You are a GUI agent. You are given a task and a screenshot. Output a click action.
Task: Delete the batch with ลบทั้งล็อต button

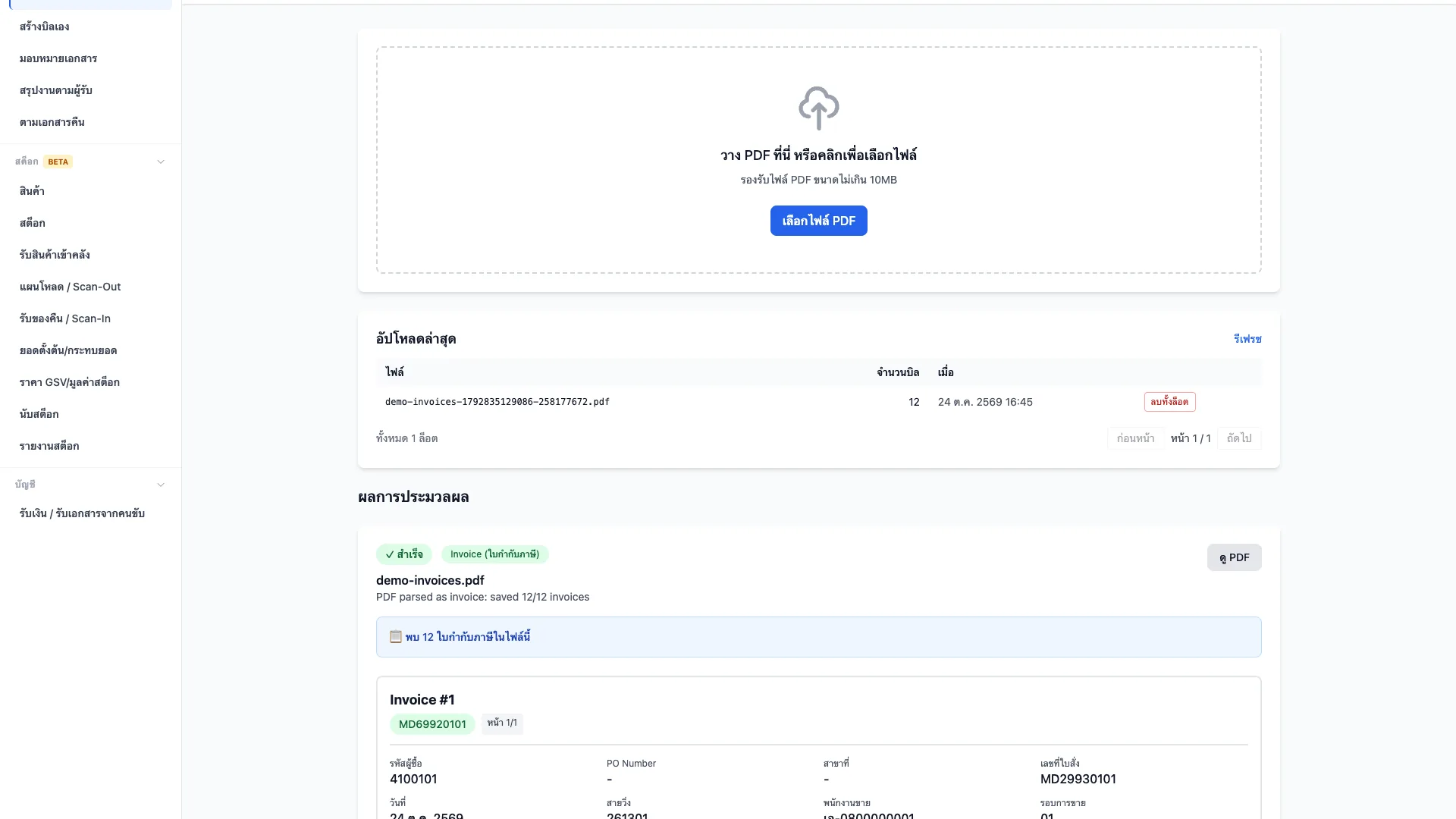coord(1169,402)
